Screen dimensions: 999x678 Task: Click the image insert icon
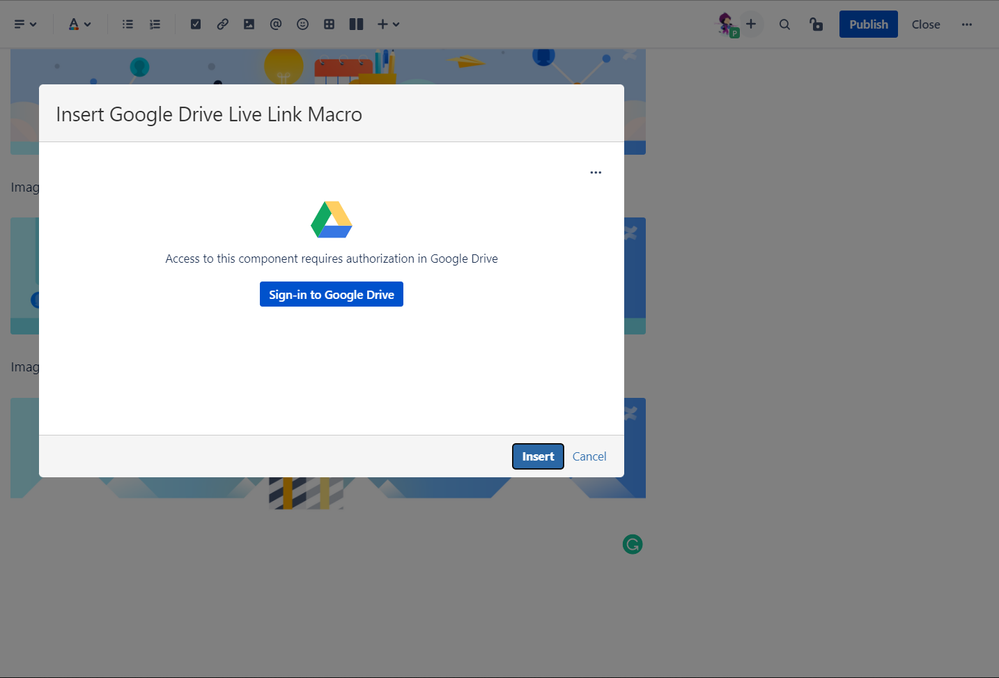[x=249, y=24]
